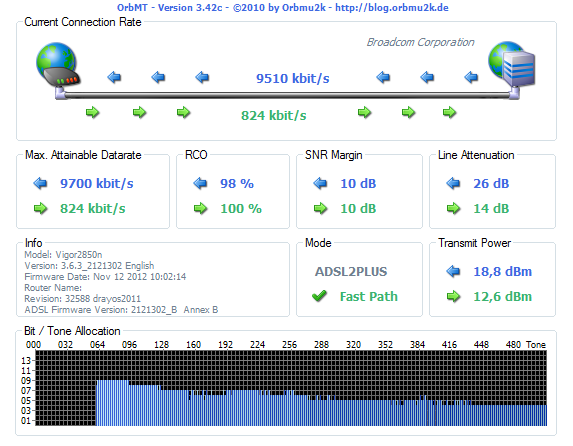Click the router modem globe icon
This screenshot has width=573, height=446.
point(57,65)
